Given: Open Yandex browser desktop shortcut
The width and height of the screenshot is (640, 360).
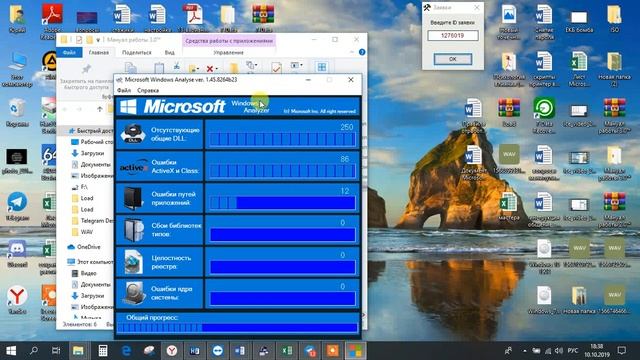Looking at the screenshot, I should (x=17, y=300).
